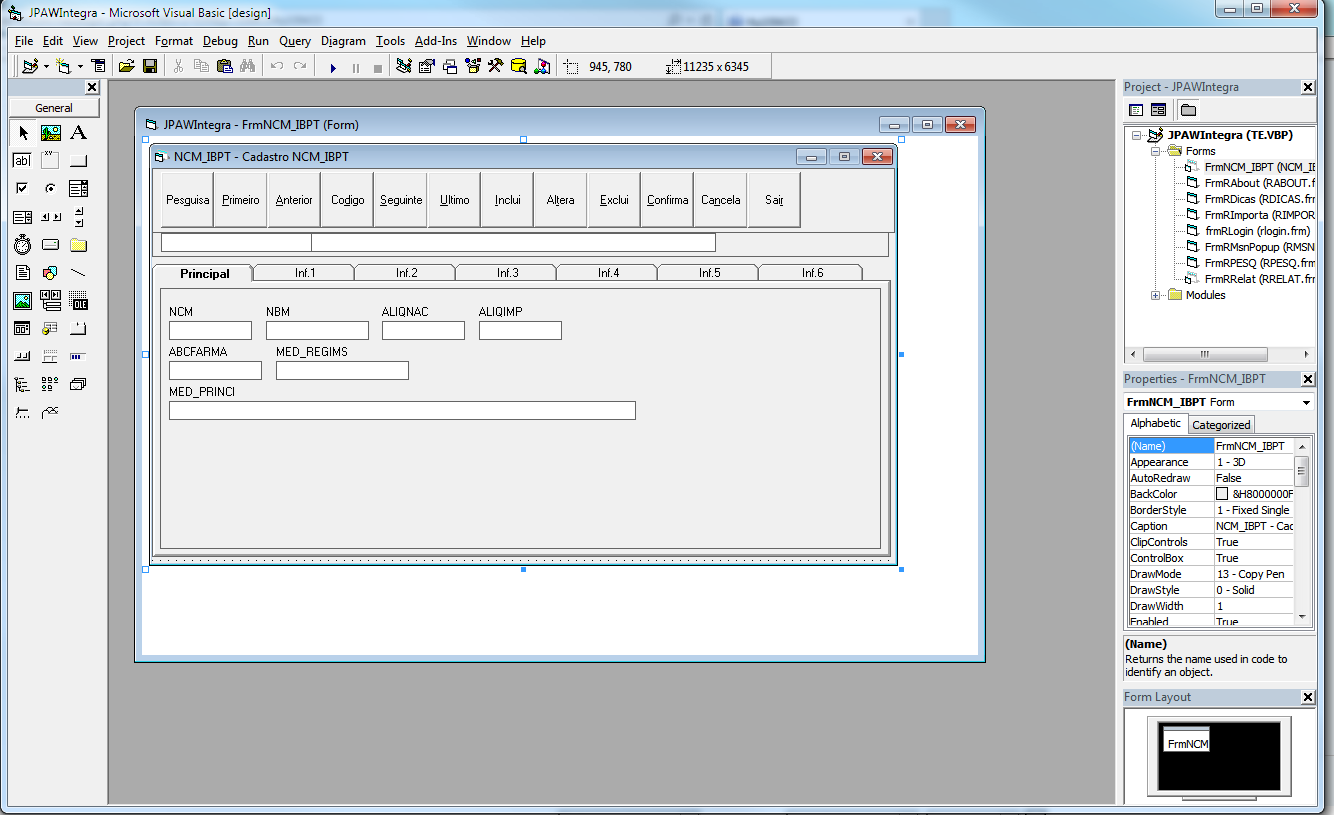Viewport: 1334px width, 815px height.
Task: Click the Start (run) toolbar button
Action: point(333,67)
